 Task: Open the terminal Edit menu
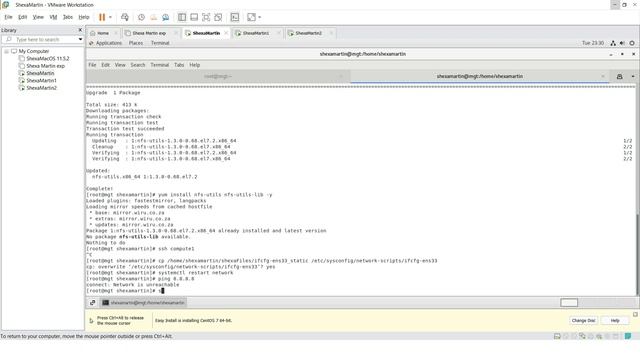point(105,65)
